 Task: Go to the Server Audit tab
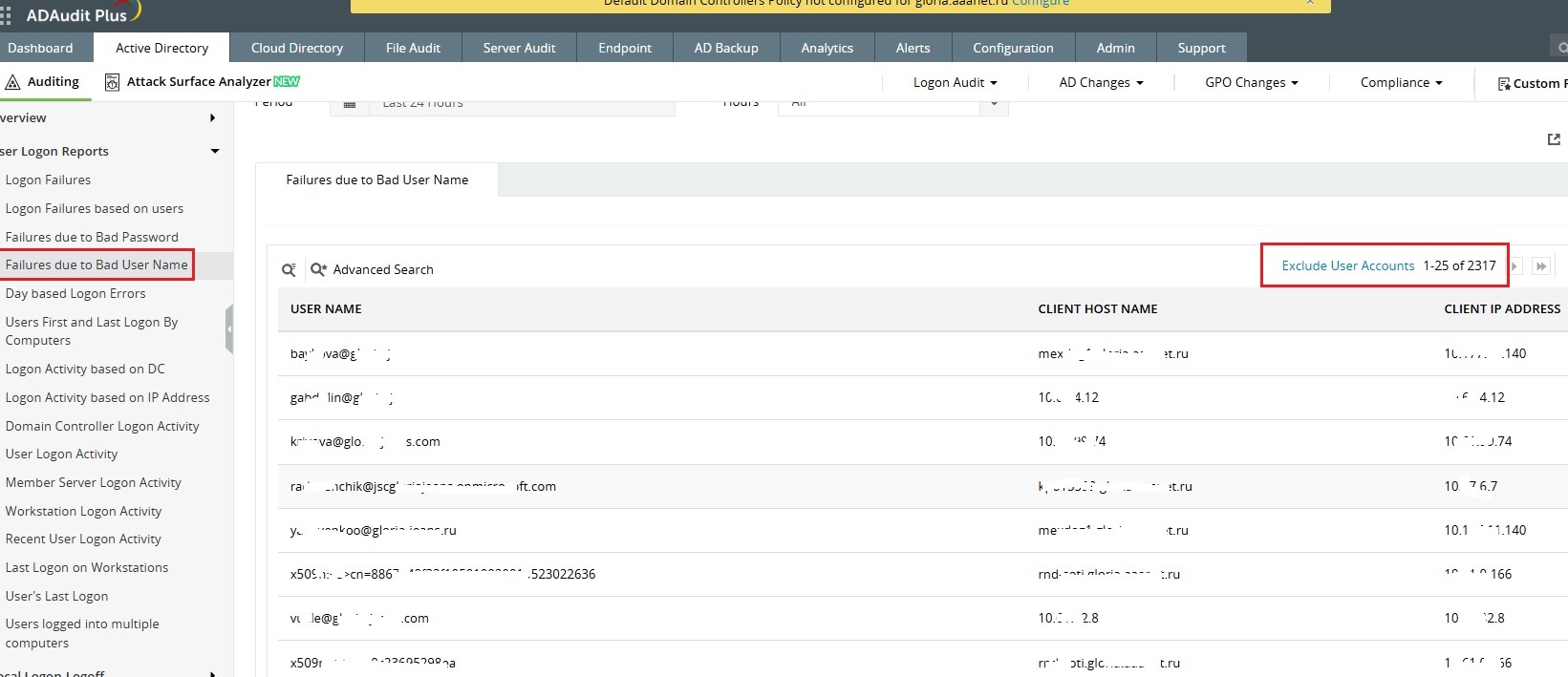[519, 48]
